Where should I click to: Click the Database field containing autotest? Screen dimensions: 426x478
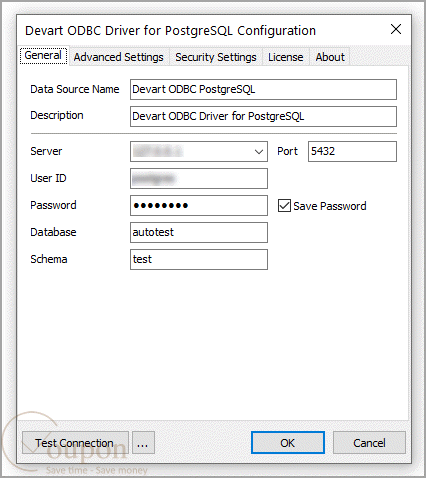(x=199, y=232)
